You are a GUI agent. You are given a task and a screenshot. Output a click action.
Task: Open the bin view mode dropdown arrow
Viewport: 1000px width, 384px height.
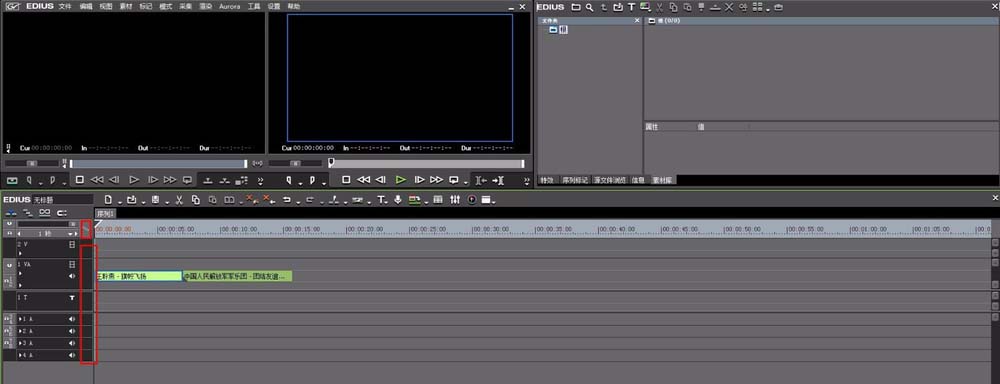click(768, 9)
